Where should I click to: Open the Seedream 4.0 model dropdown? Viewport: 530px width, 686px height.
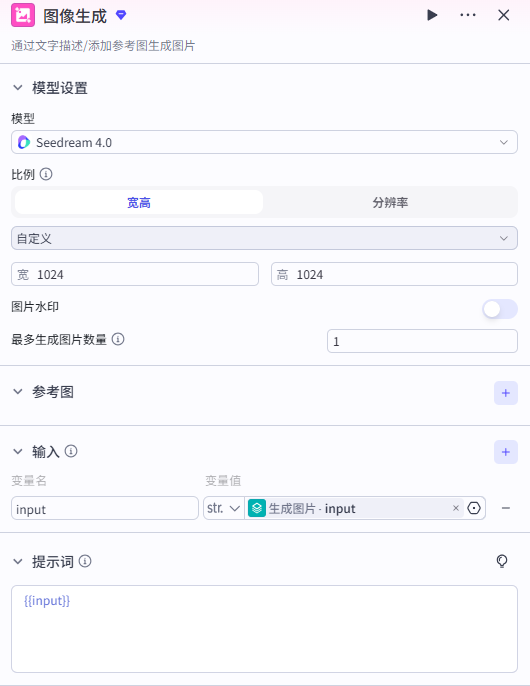click(264, 142)
